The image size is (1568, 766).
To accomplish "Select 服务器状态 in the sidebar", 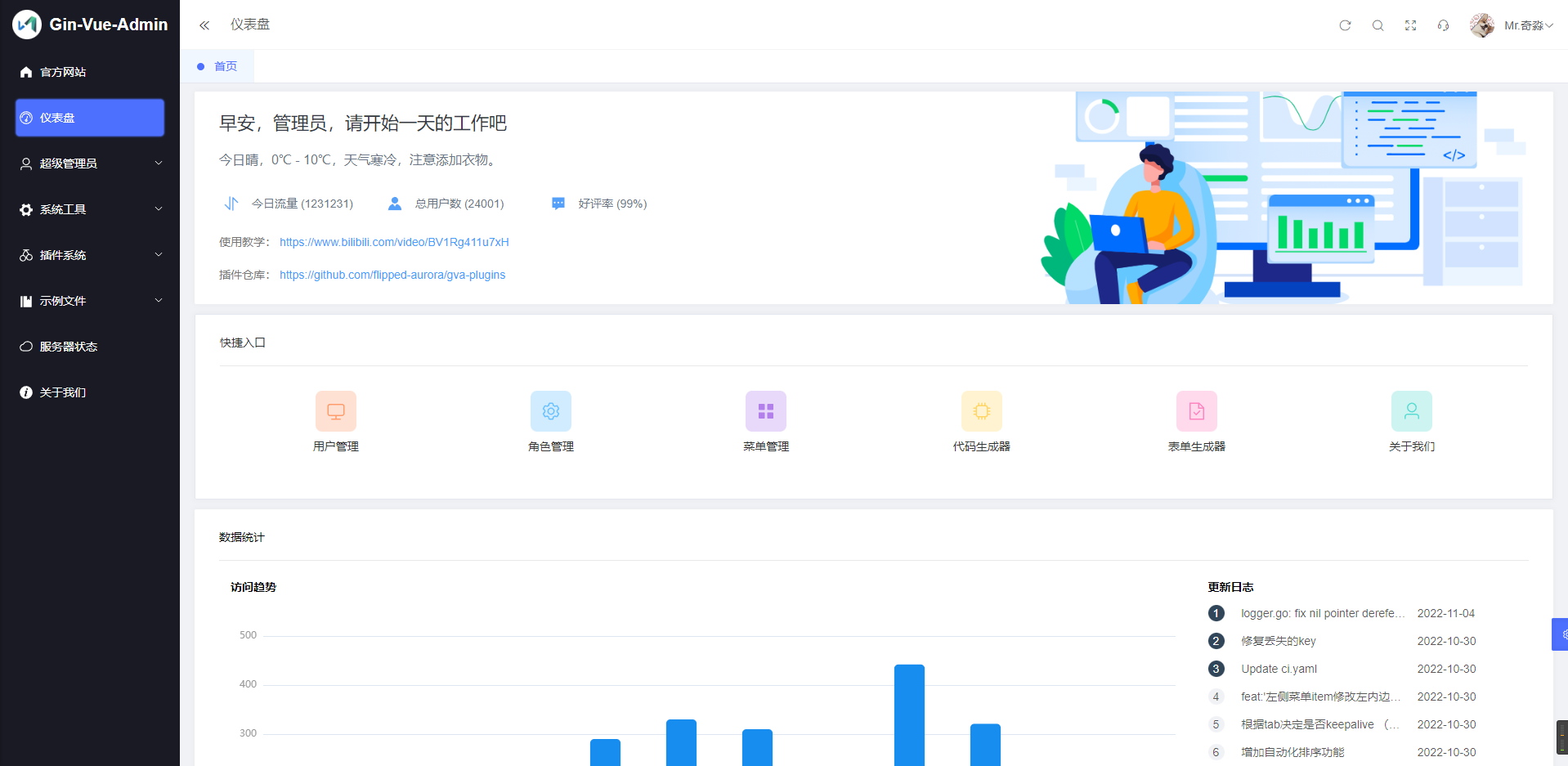I will coord(69,347).
